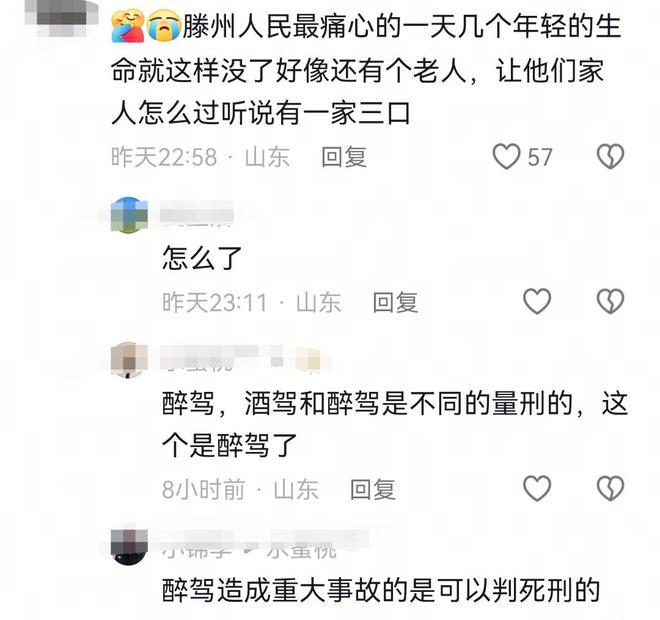Tap broken heart on 8小时前 comment
The width and height of the screenshot is (660, 620).
coord(610,488)
